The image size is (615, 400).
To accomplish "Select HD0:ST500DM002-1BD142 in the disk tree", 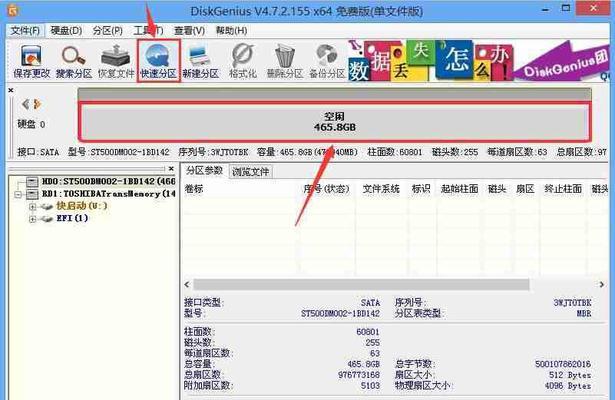I will pos(109,181).
